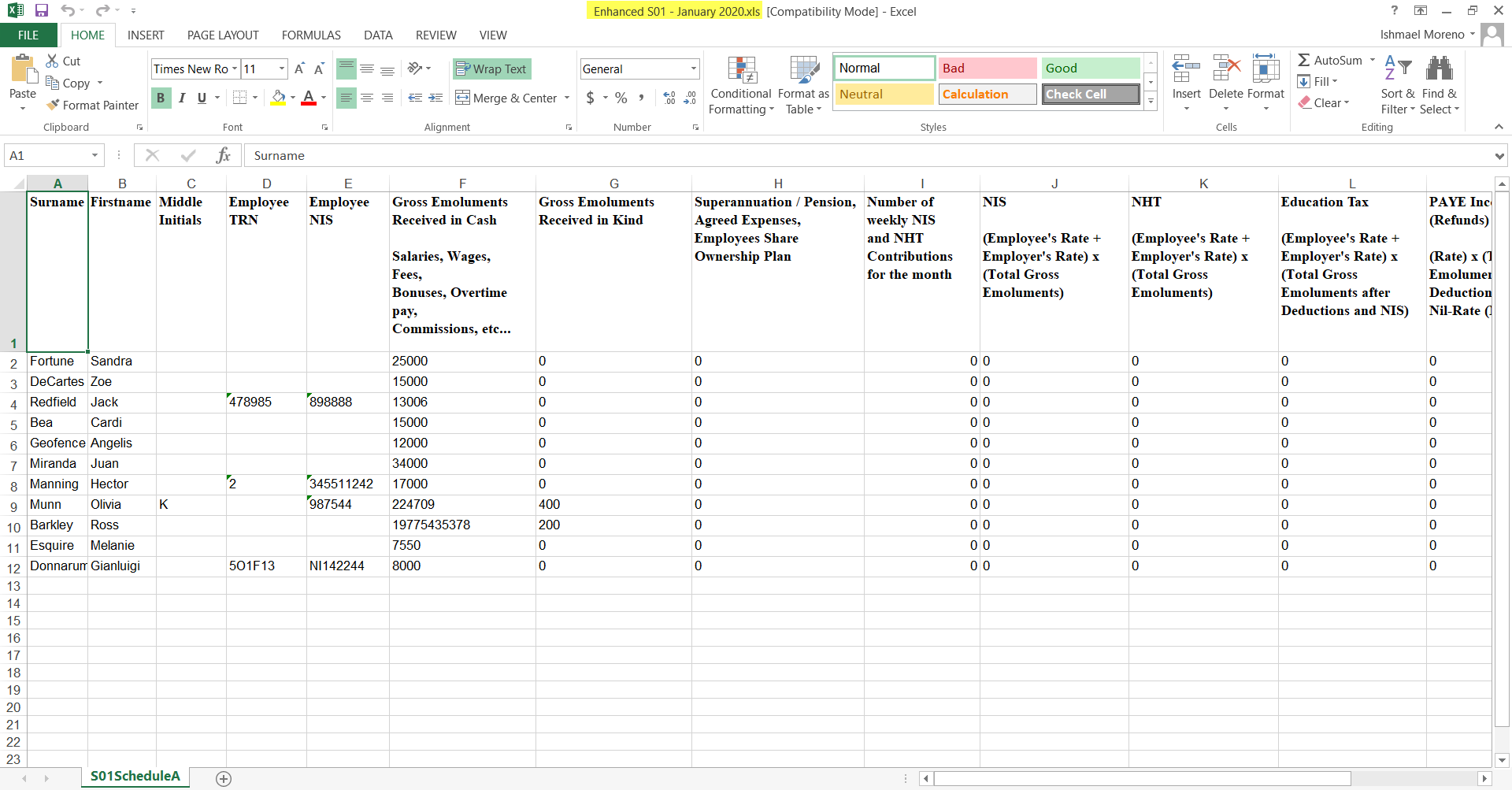
Task: Decrease font size with the smaller A icon
Action: [319, 69]
